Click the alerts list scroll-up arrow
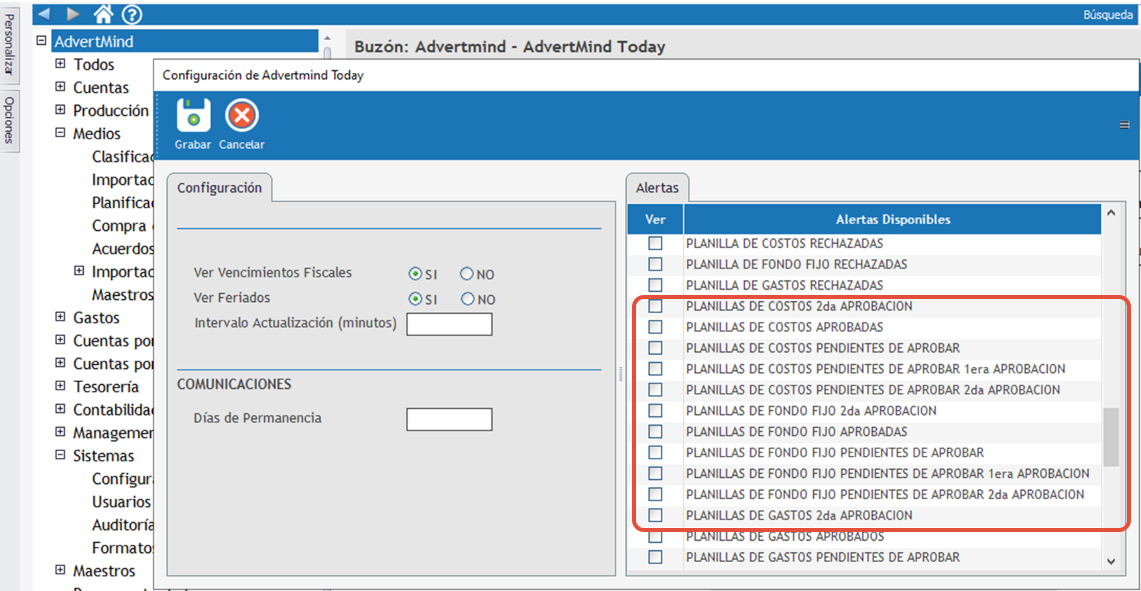The height and width of the screenshot is (591, 1141). (x=1111, y=213)
